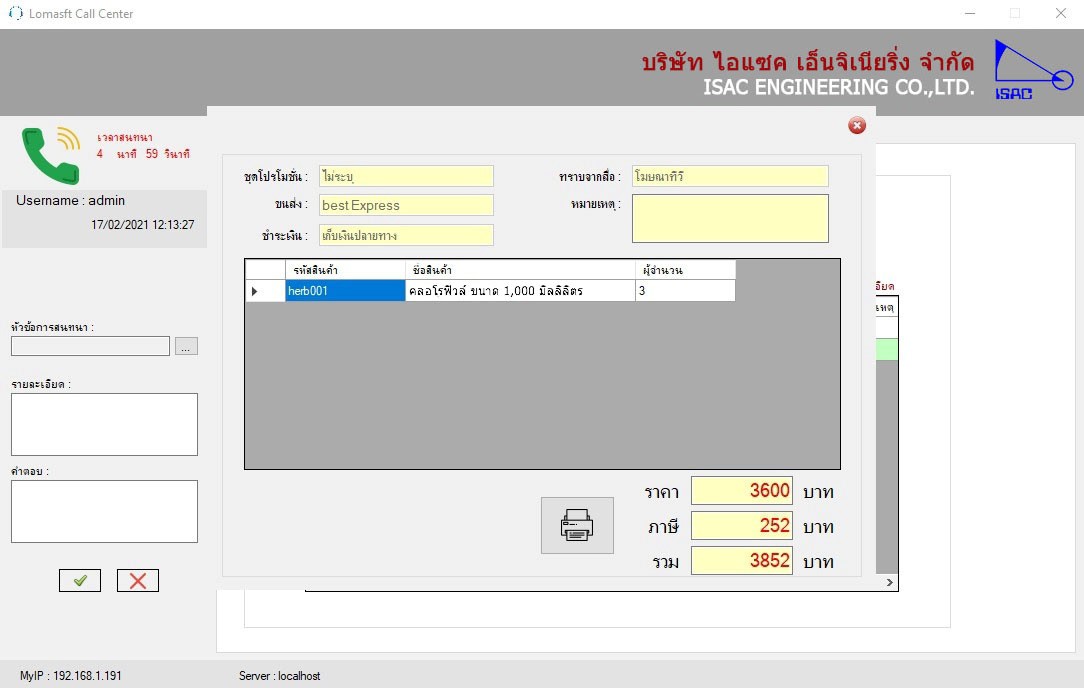This screenshot has width=1084, height=688.
Task: Select product code cell herb001
Action: pyautogui.click(x=345, y=291)
